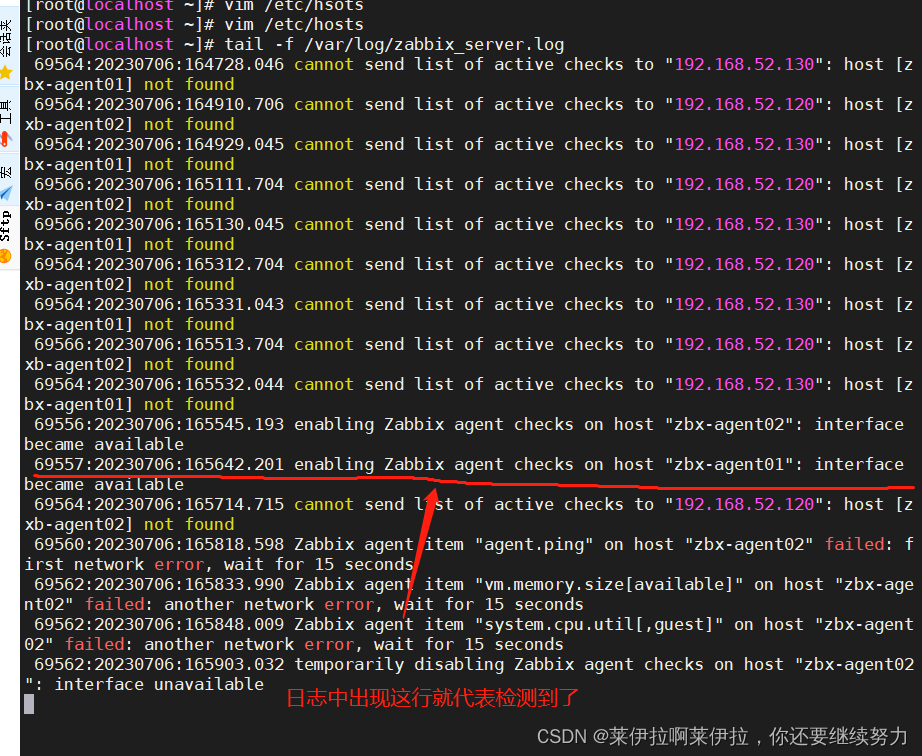The image size is (922, 756).
Task: Click IP 192.168.52.120 in the 165714.715 line
Action: point(744,504)
